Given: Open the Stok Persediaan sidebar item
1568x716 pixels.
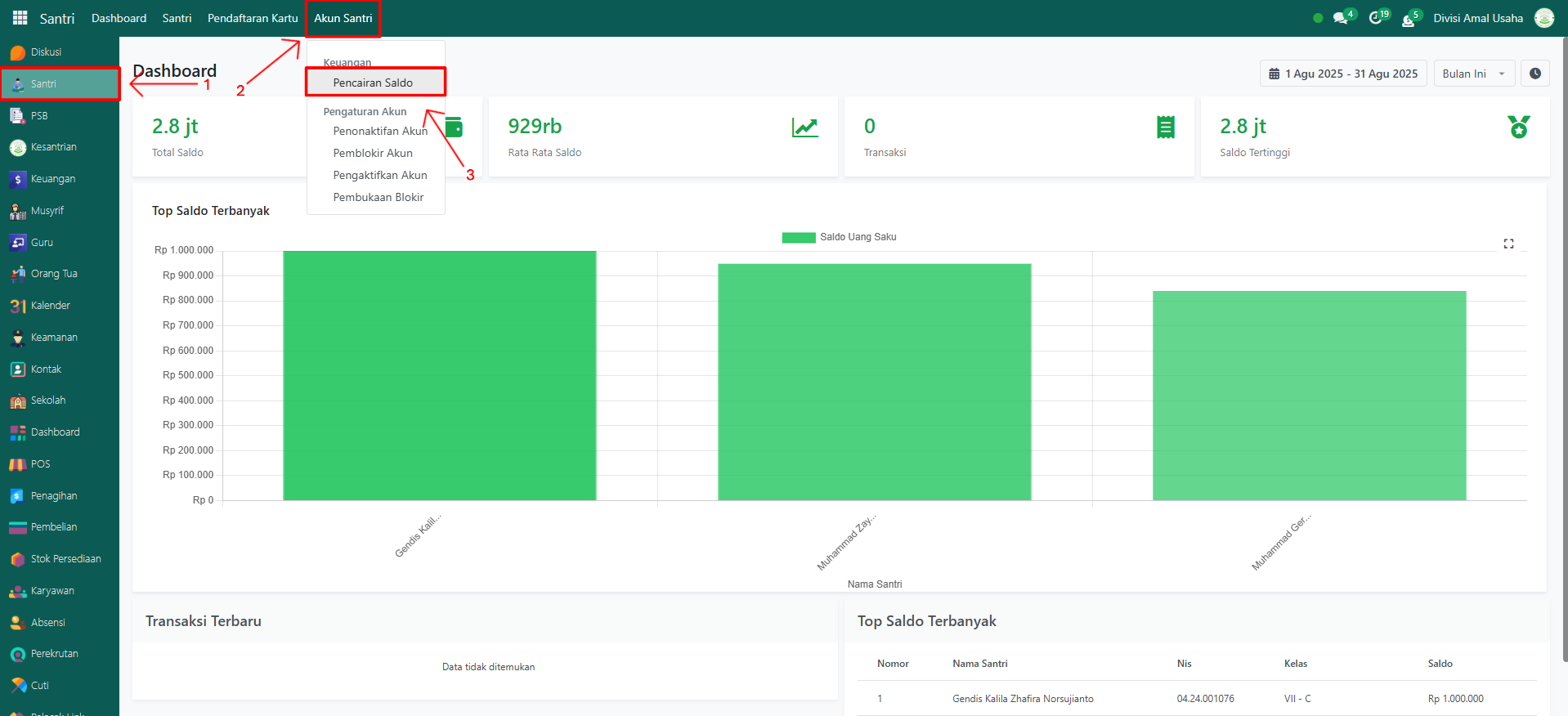Looking at the screenshot, I should pos(65,559).
